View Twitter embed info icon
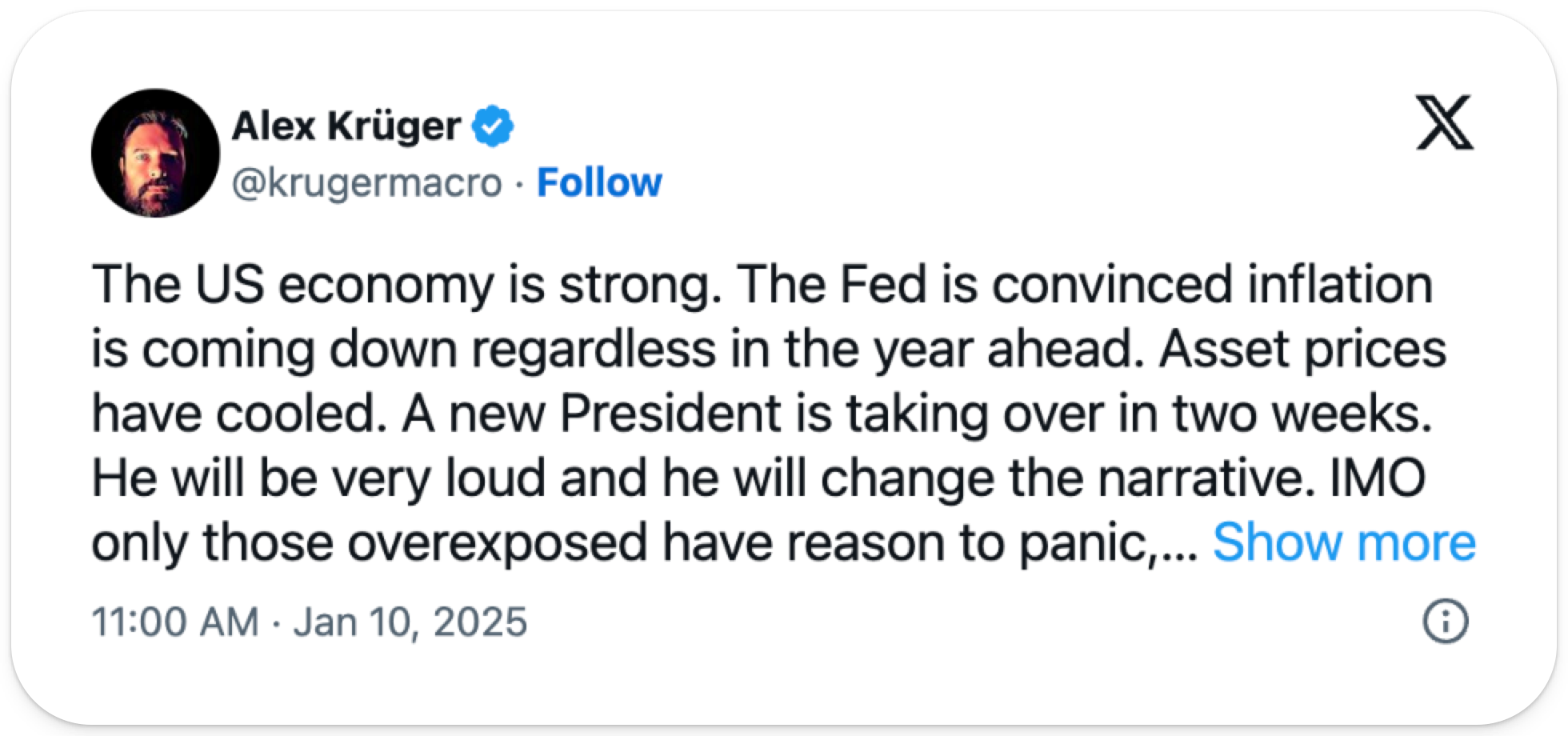The image size is (1568, 736). click(1446, 622)
